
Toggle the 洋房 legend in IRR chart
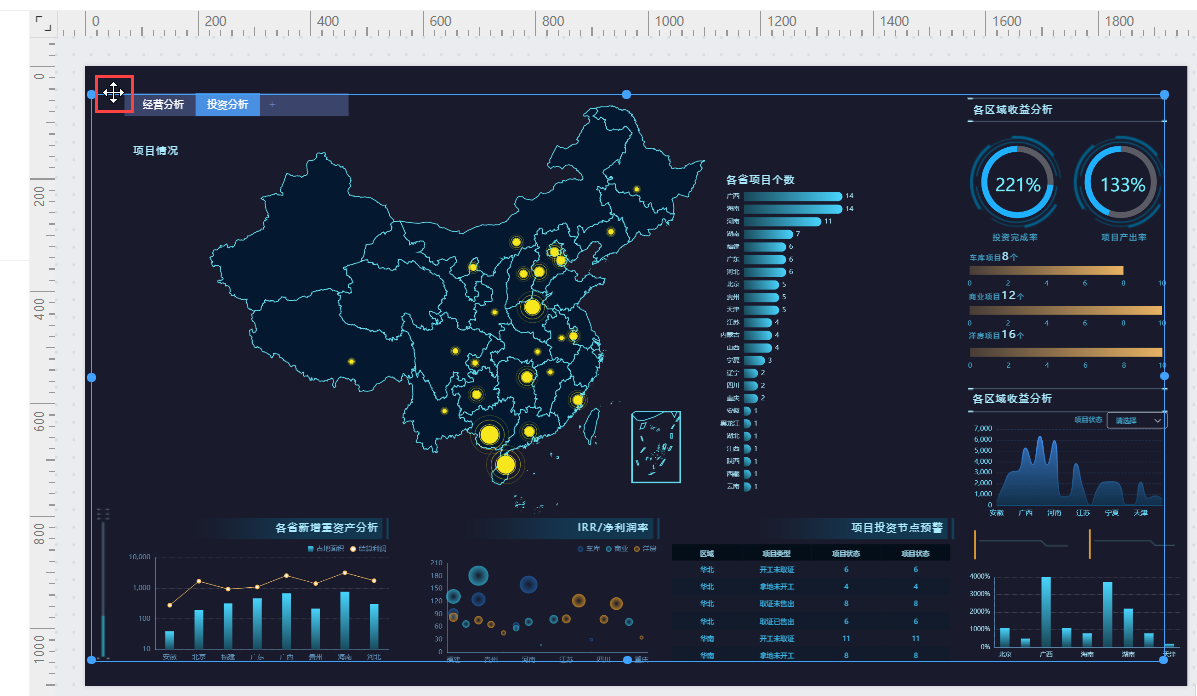click(x=645, y=549)
